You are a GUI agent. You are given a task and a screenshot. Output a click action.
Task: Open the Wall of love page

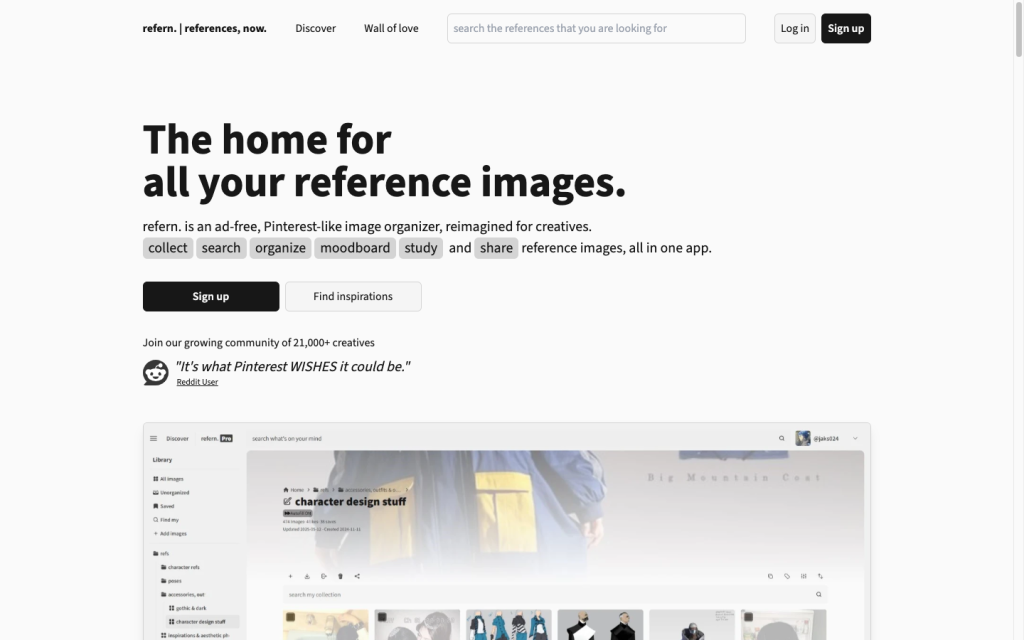[391, 28]
